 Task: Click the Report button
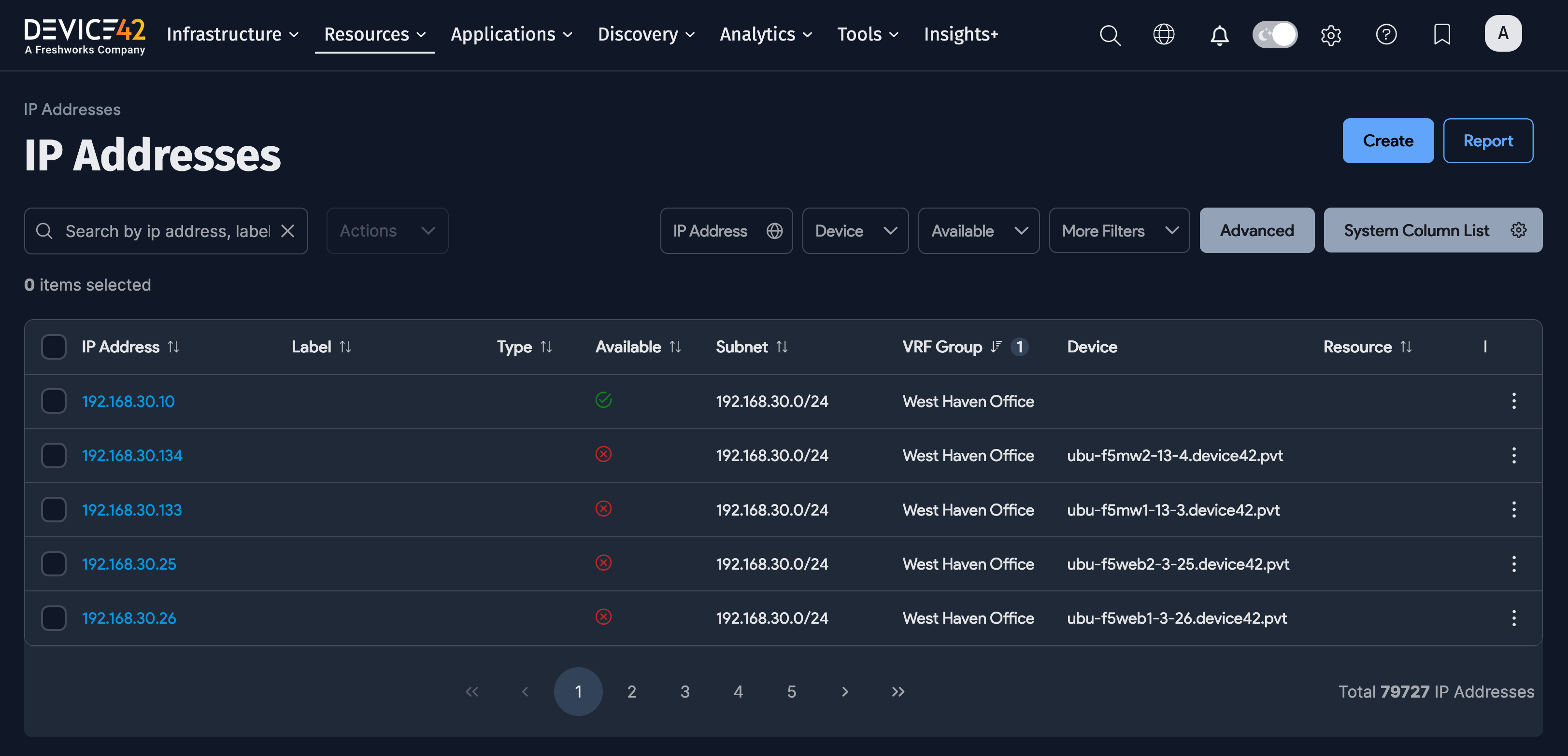[x=1488, y=140]
